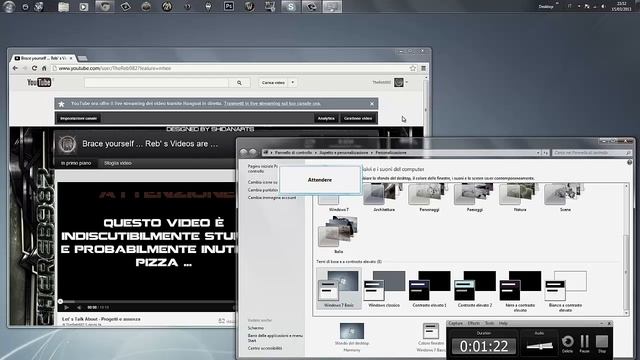Screen dimensions: 640x360
Task: Open the folder icon in the top taskbar
Action: [x=63, y=7]
